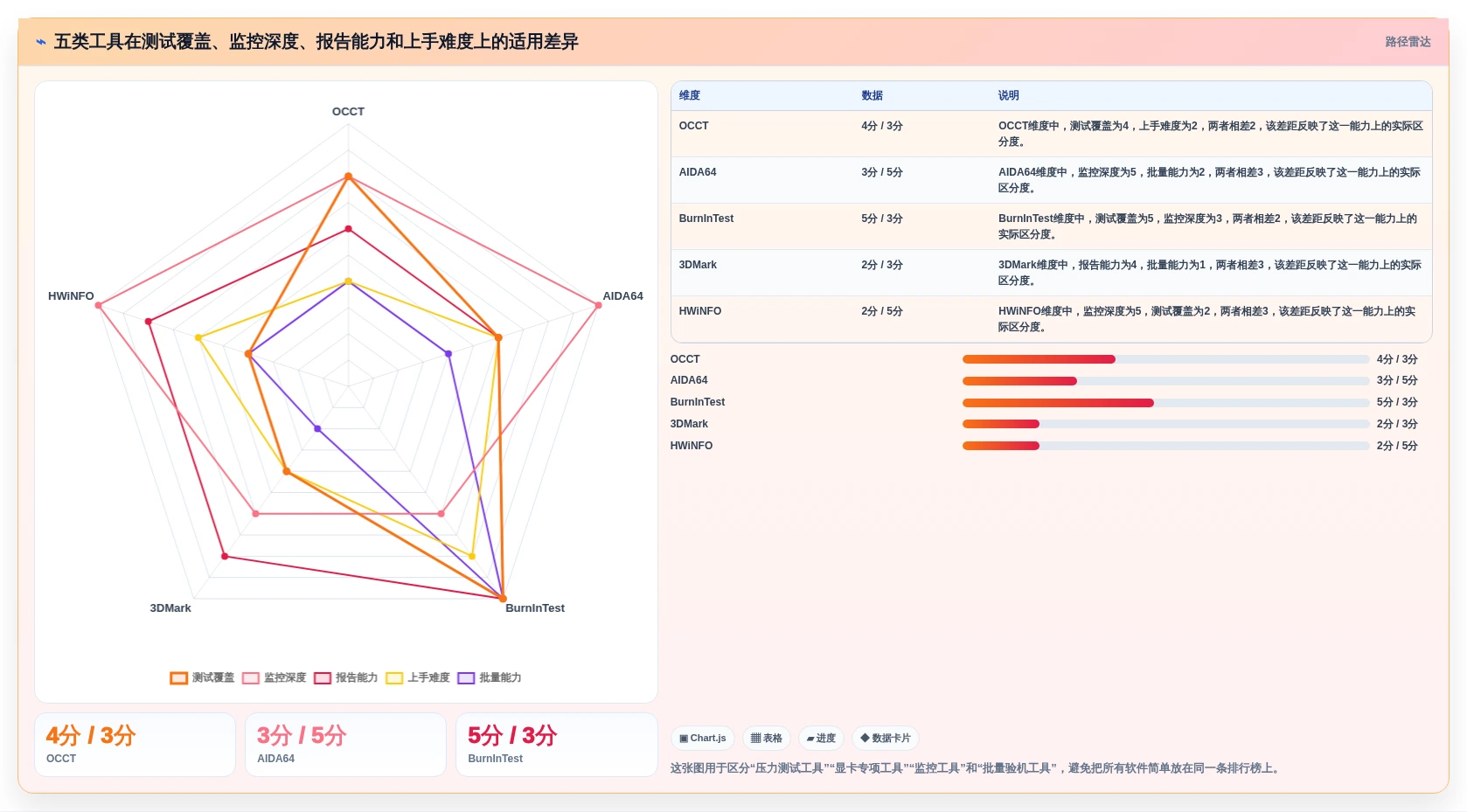Toggle the 监控深度 legend swatch
Viewport: 1467px width, 812px height.
(x=250, y=678)
